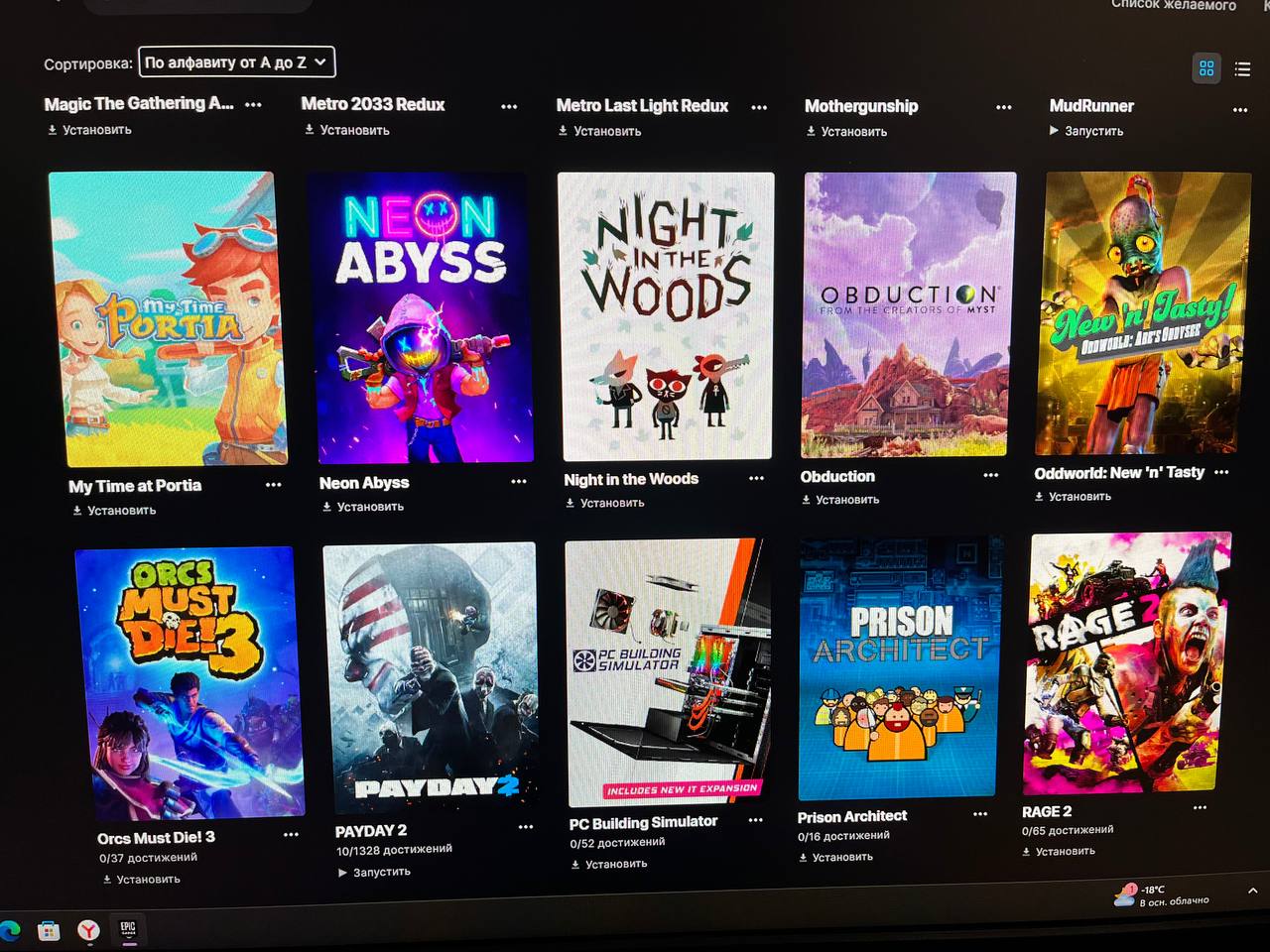Launch MudRunner via Запустить

pyautogui.click(x=1086, y=131)
